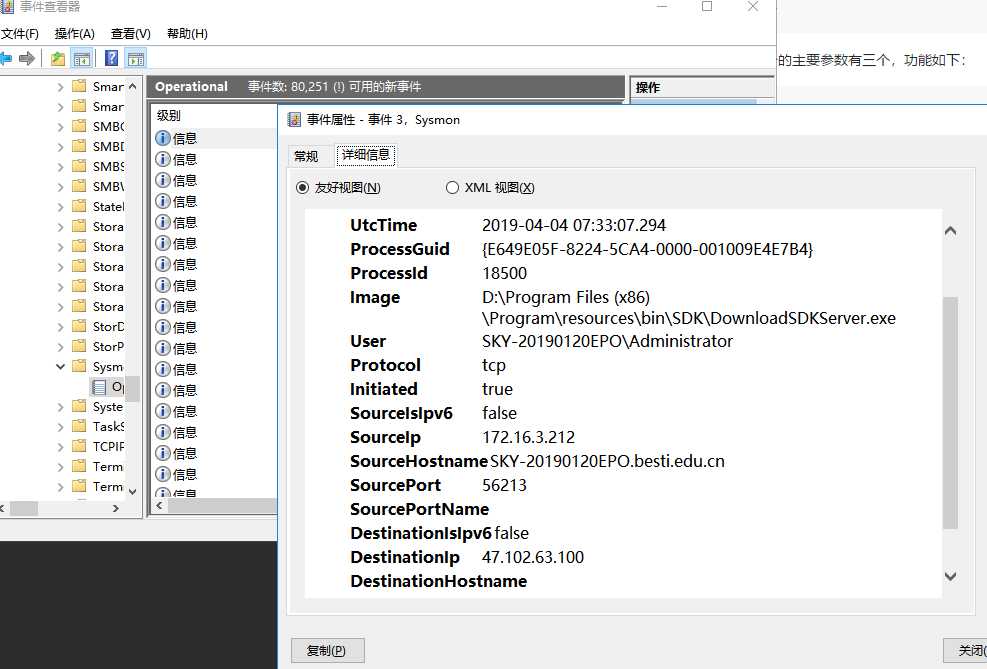Click the DownloadSDKServer.exe image path
The height and width of the screenshot is (669, 987).
click(689, 308)
